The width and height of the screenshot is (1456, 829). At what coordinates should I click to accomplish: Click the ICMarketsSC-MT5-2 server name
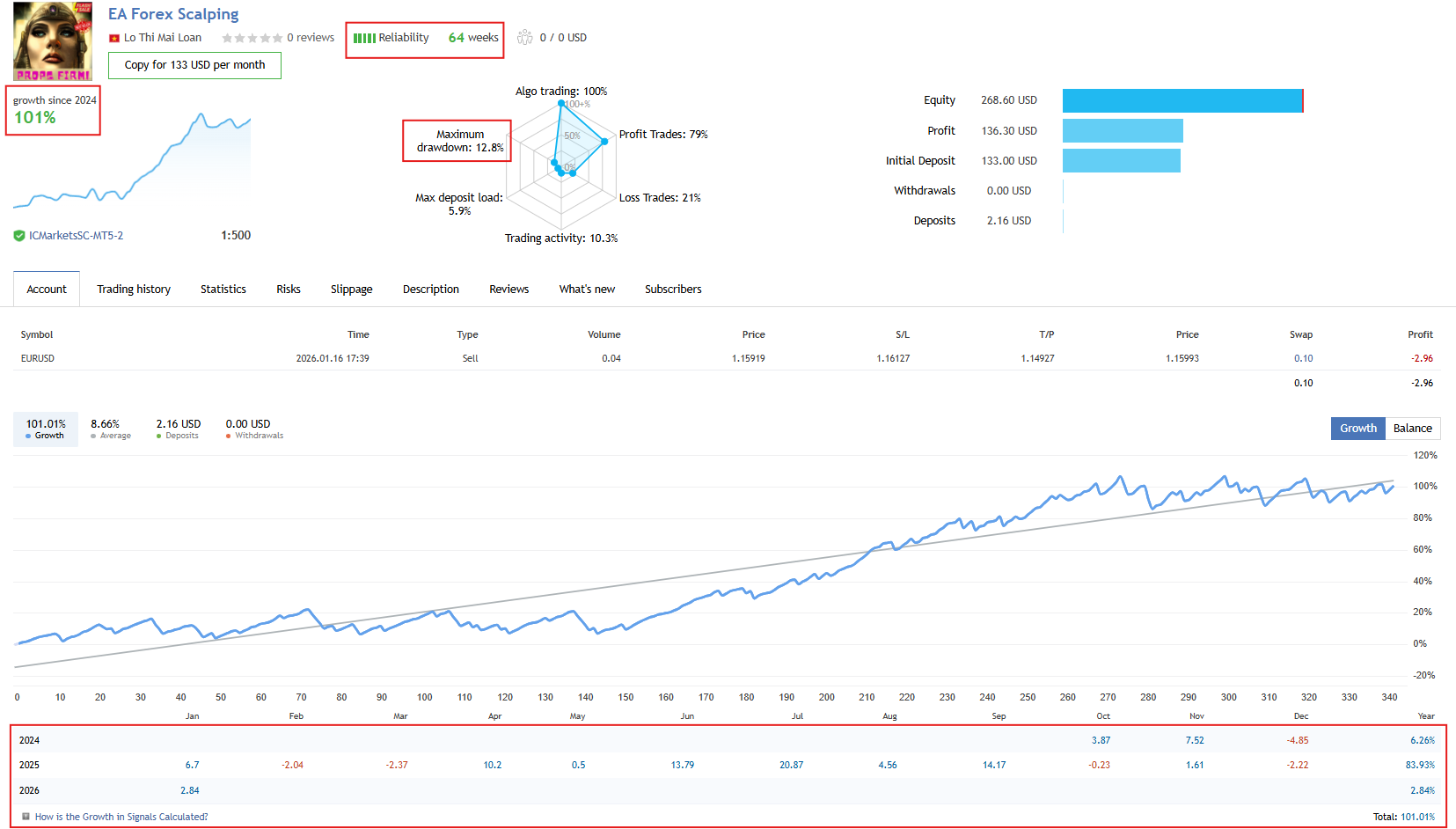(76, 236)
